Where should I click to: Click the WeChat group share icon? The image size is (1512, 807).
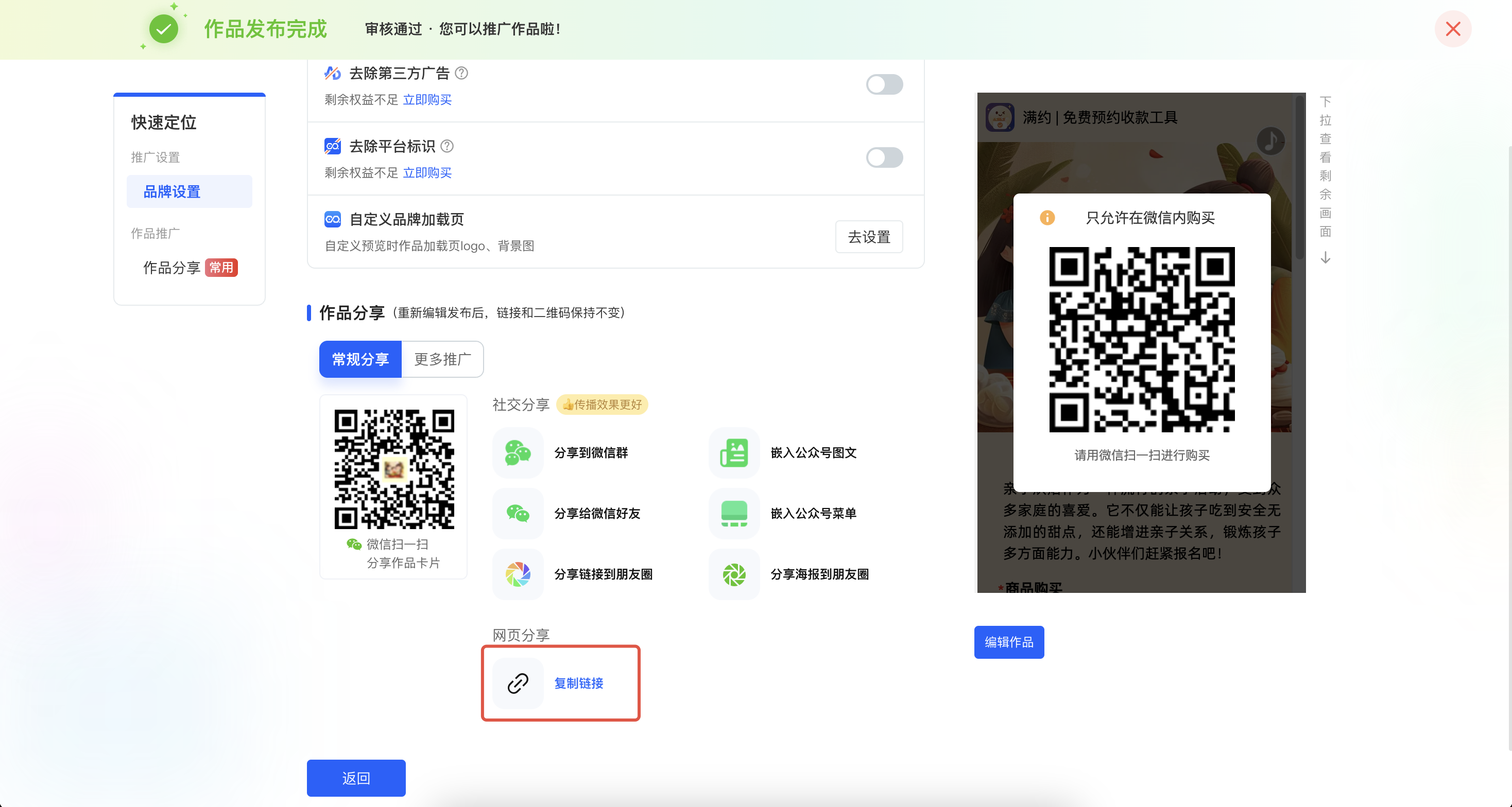click(518, 453)
